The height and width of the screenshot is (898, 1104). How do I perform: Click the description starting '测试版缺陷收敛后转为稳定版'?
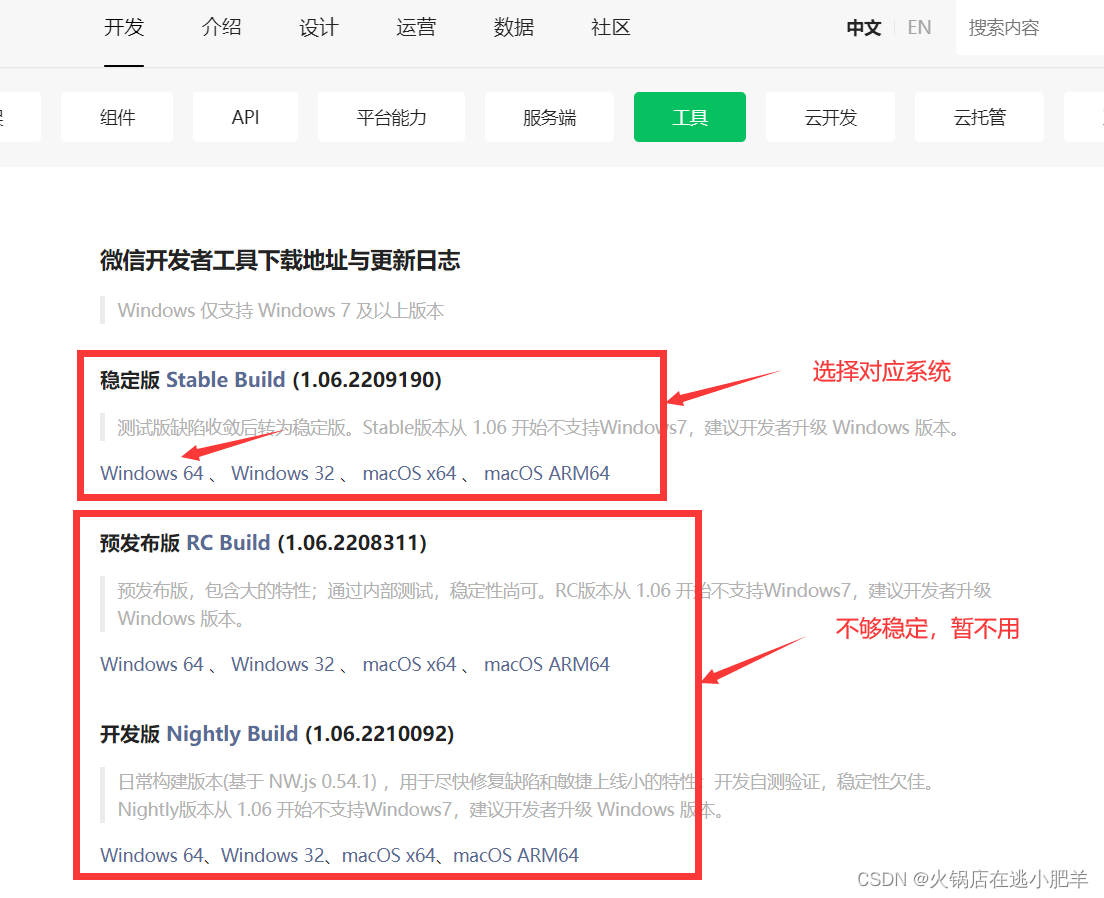coord(539,428)
